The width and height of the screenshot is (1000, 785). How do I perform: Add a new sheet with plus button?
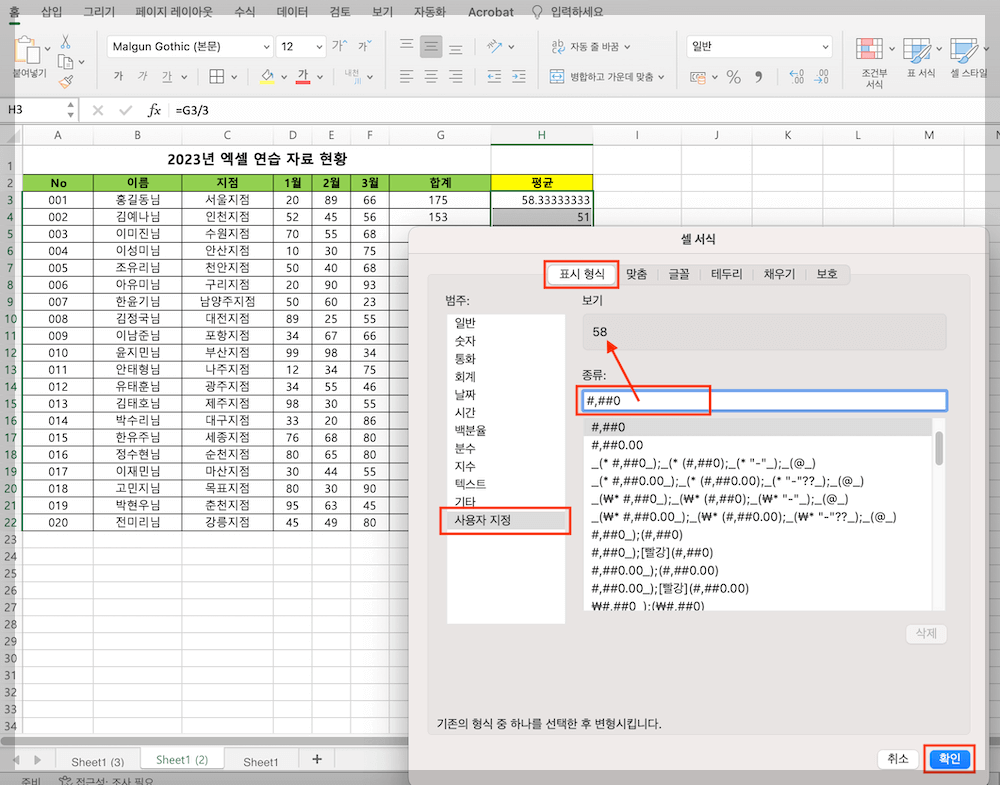click(317, 759)
